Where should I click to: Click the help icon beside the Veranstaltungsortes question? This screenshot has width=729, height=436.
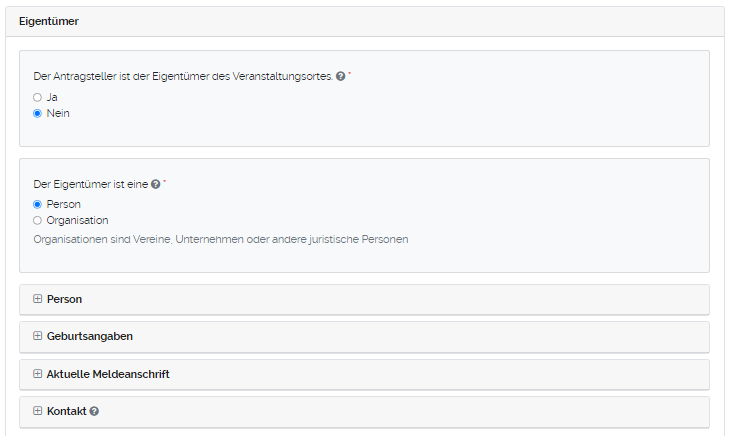(341, 77)
